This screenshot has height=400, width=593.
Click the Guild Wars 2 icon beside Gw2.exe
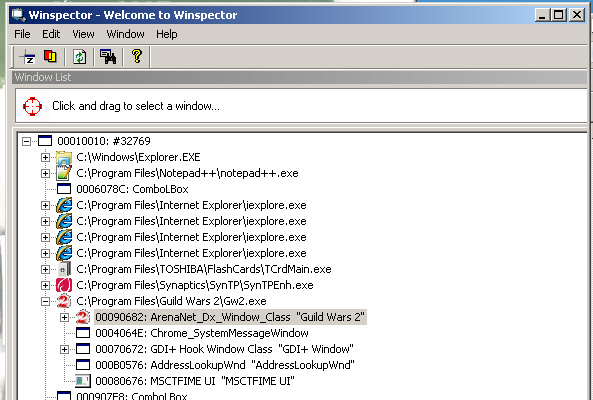(x=64, y=301)
